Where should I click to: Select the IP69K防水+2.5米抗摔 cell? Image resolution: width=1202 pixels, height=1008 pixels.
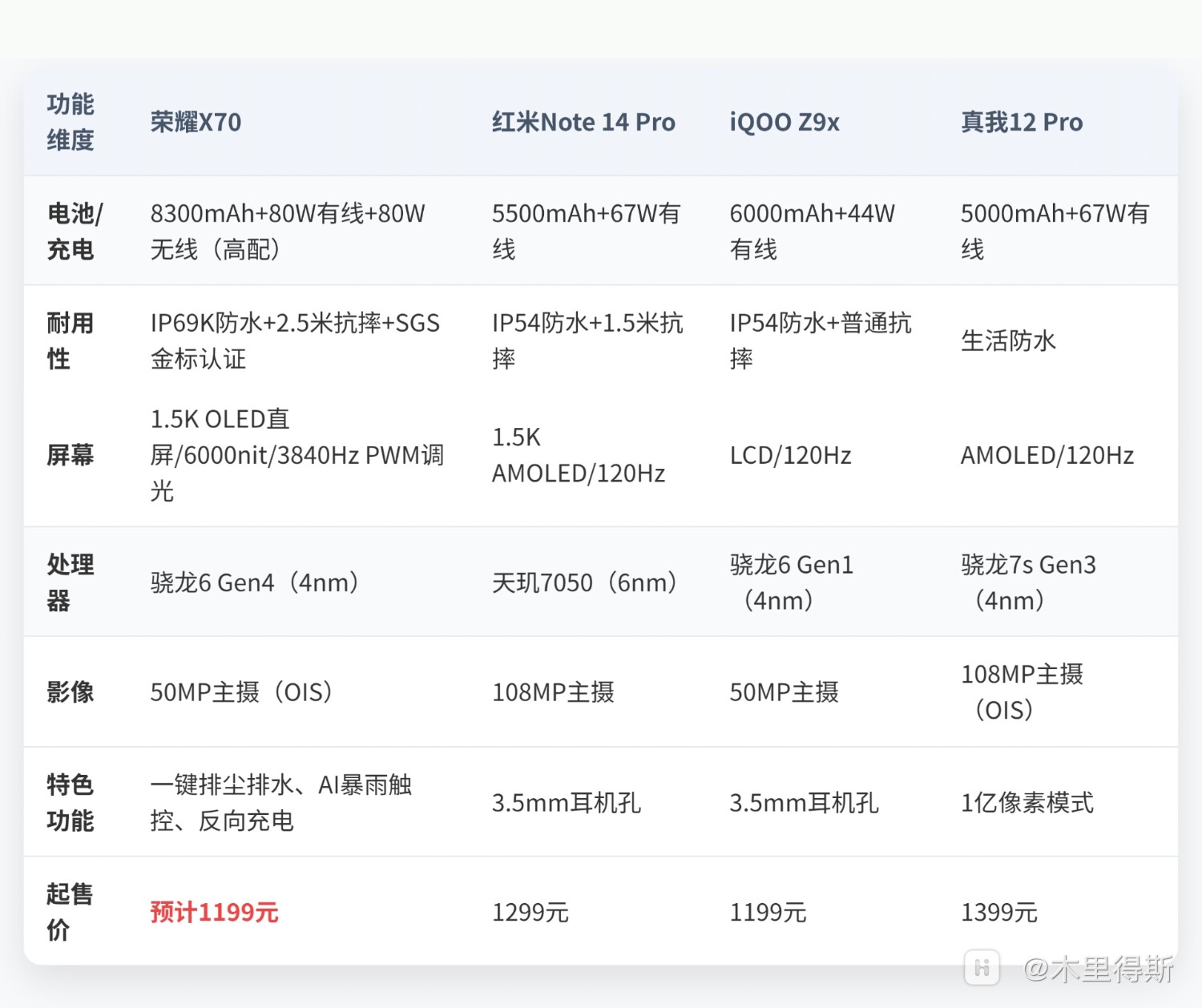(x=295, y=341)
